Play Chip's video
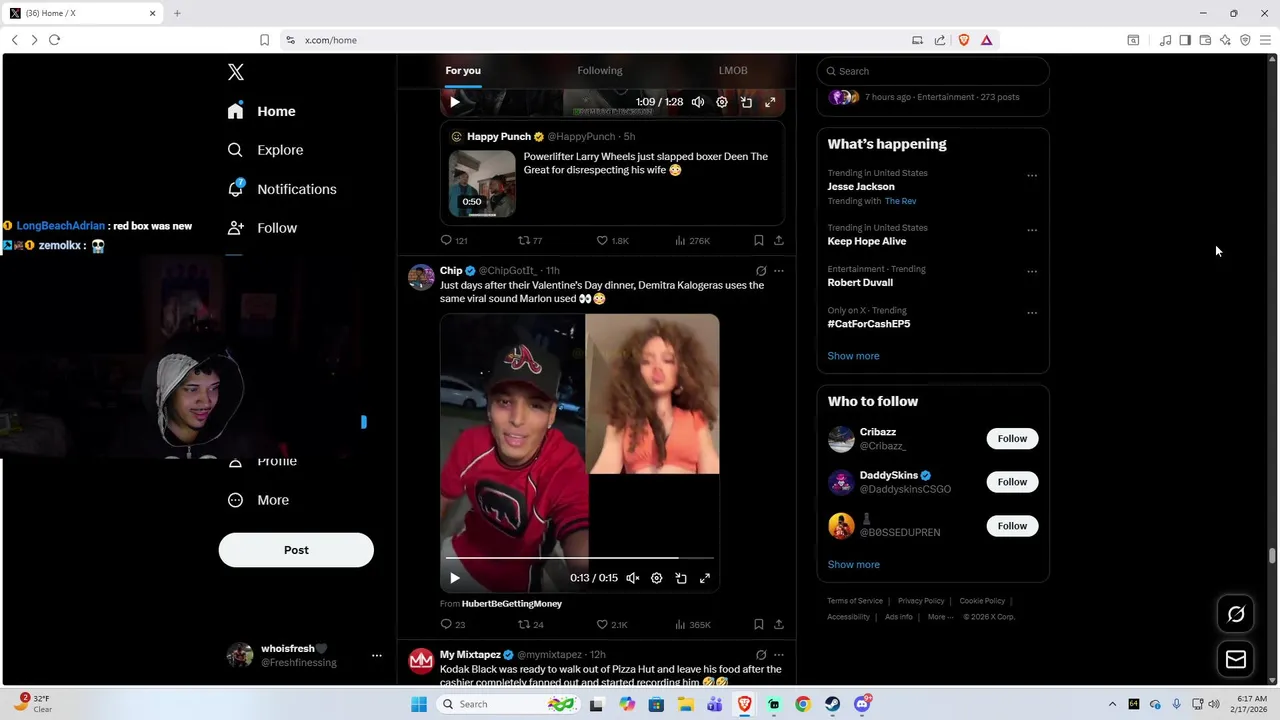 (455, 578)
